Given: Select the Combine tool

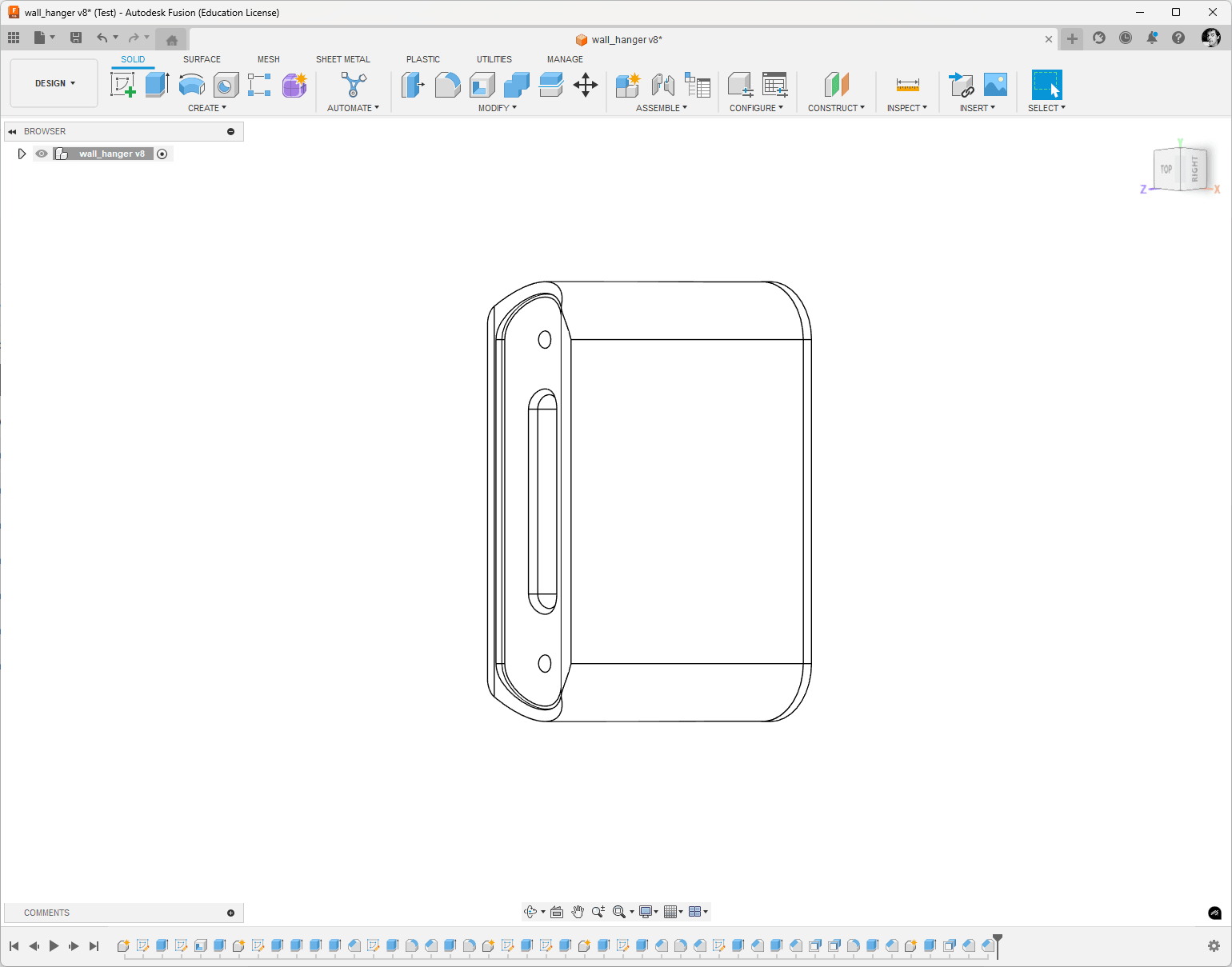Looking at the screenshot, I should [x=517, y=84].
